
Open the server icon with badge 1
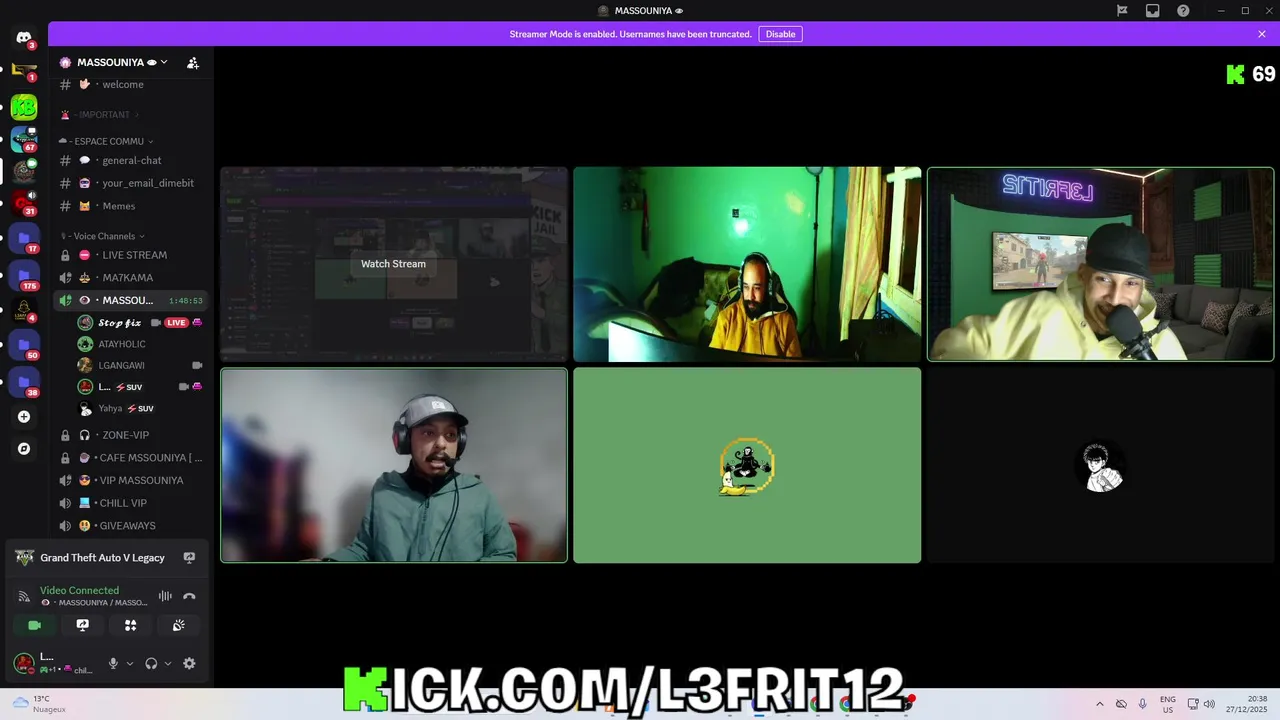click(24, 71)
